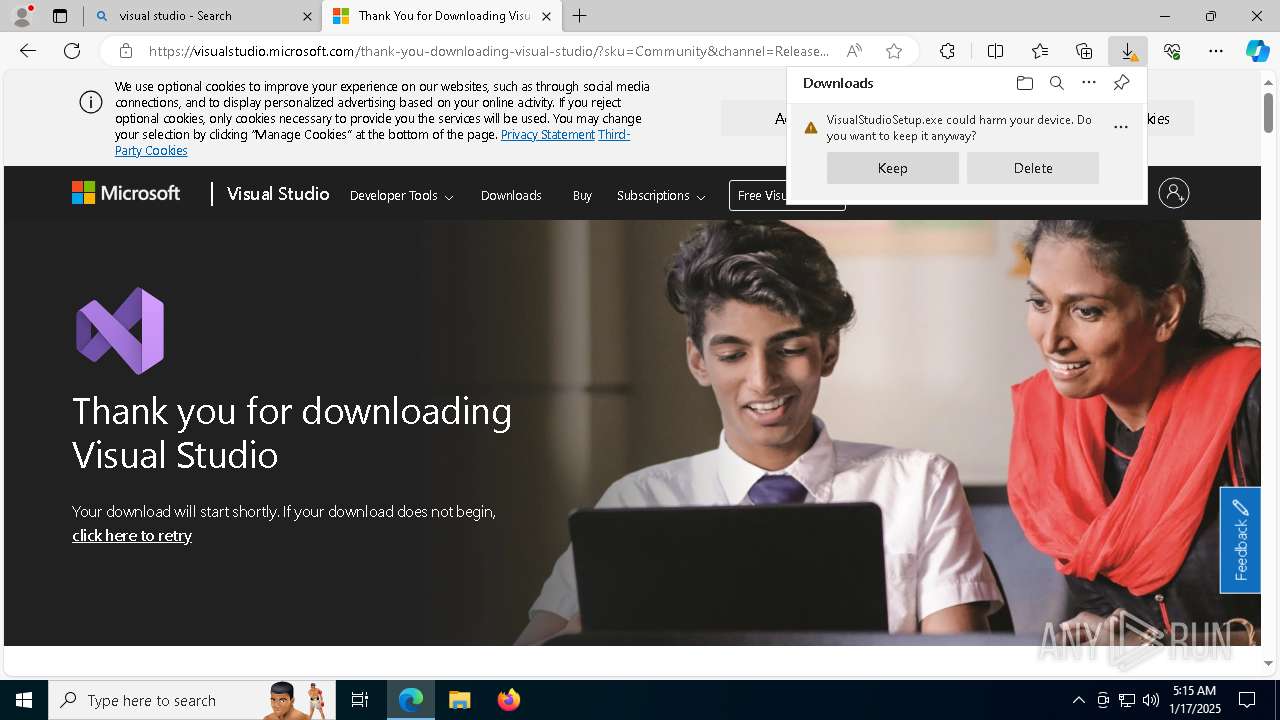Open Task View on the taskbar
The image size is (1280, 720).
[x=360, y=700]
